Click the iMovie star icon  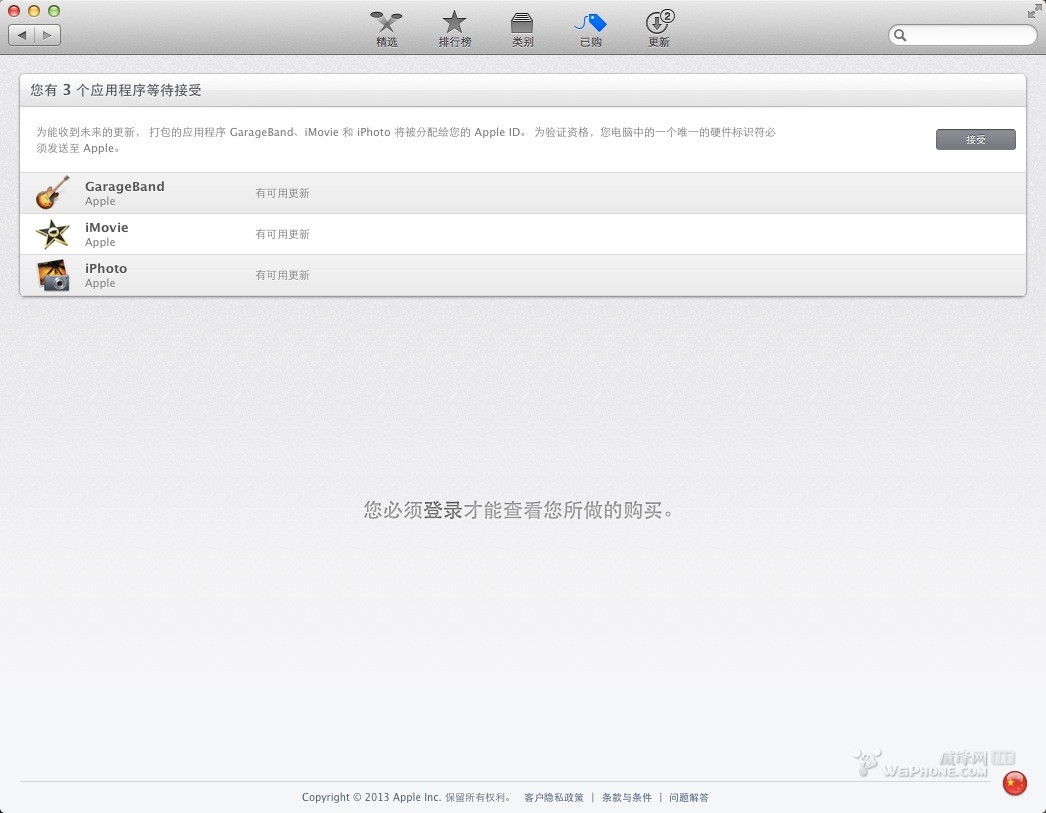pos(53,234)
